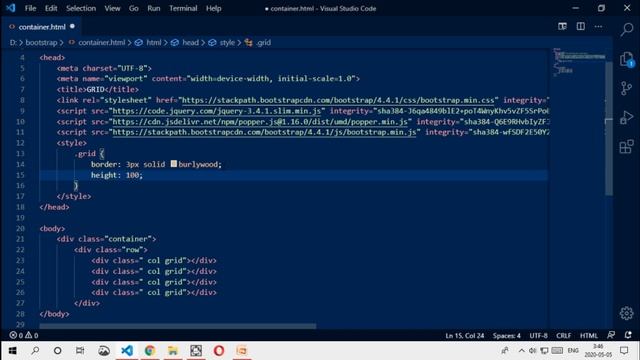This screenshot has height=360, width=640.
Task: Open the Go menu
Action: (133, 8)
